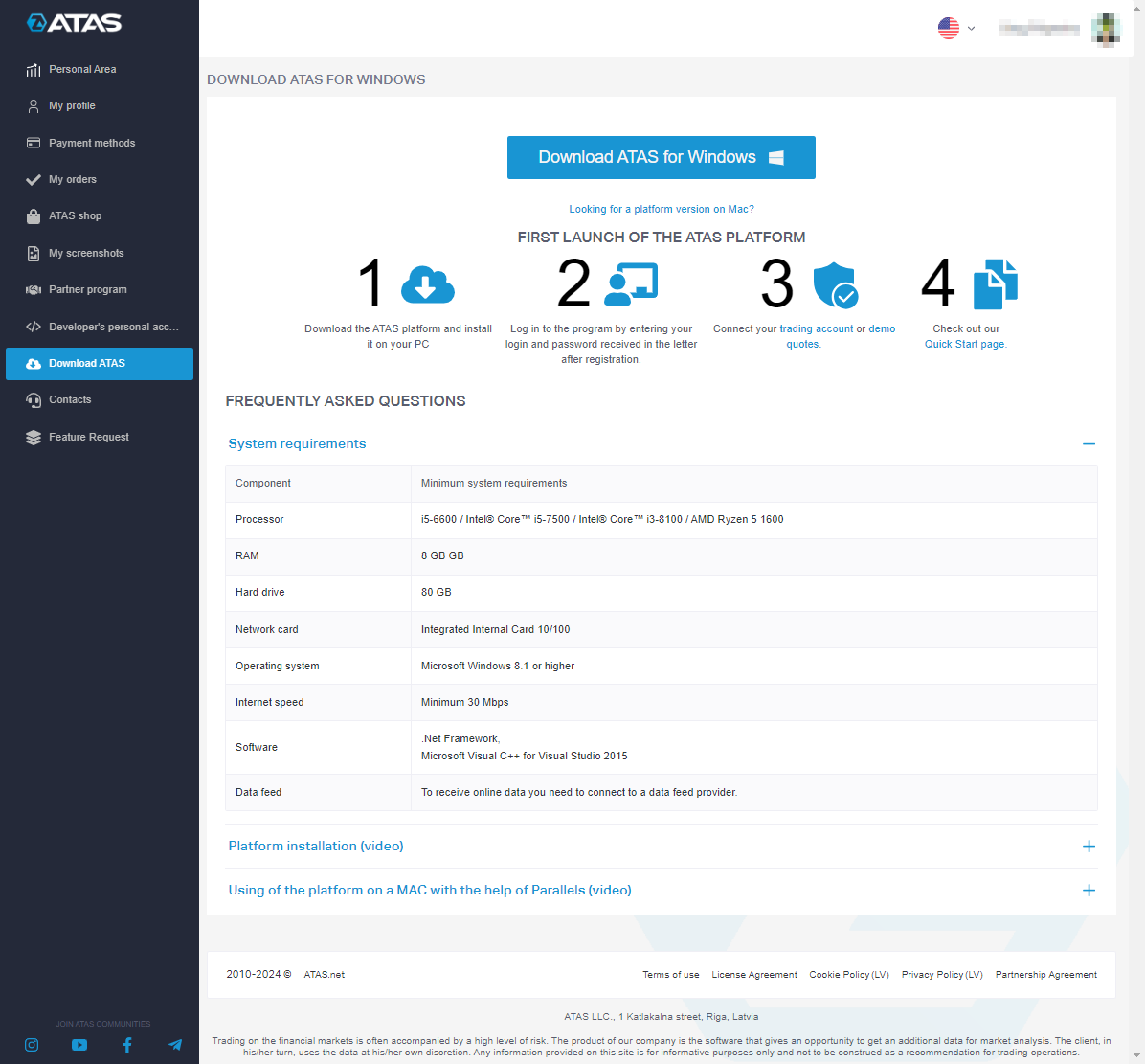The width and height of the screenshot is (1145, 1064).
Task: Click the cloud download icon for step 1
Action: 428,284
